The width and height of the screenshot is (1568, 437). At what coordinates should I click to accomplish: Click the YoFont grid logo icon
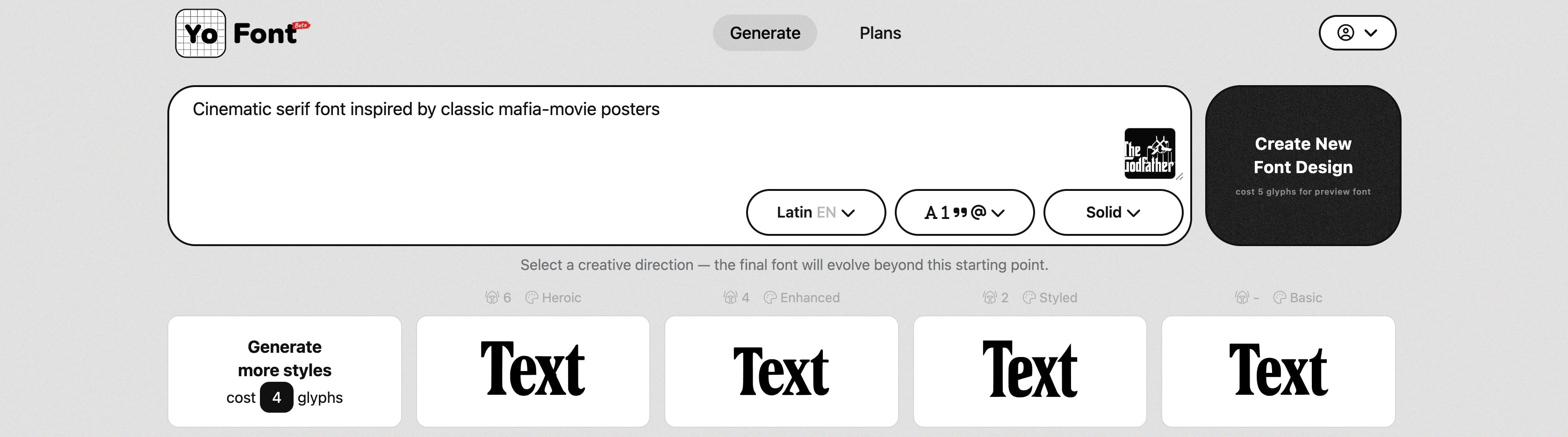(x=200, y=34)
